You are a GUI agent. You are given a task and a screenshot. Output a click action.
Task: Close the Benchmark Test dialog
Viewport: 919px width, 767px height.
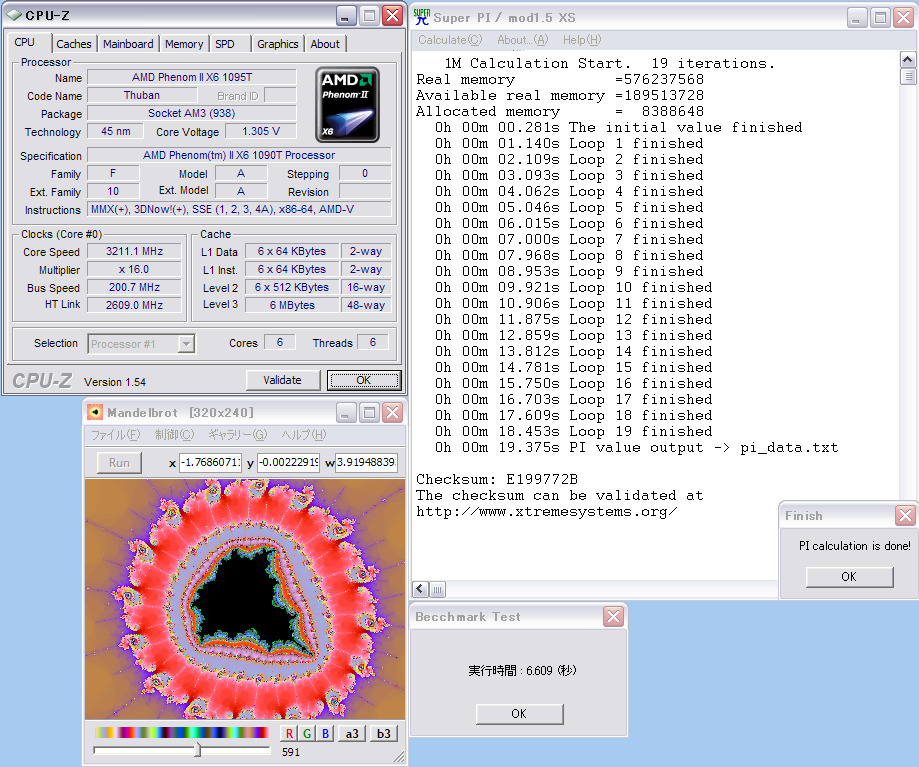pyautogui.click(x=614, y=616)
